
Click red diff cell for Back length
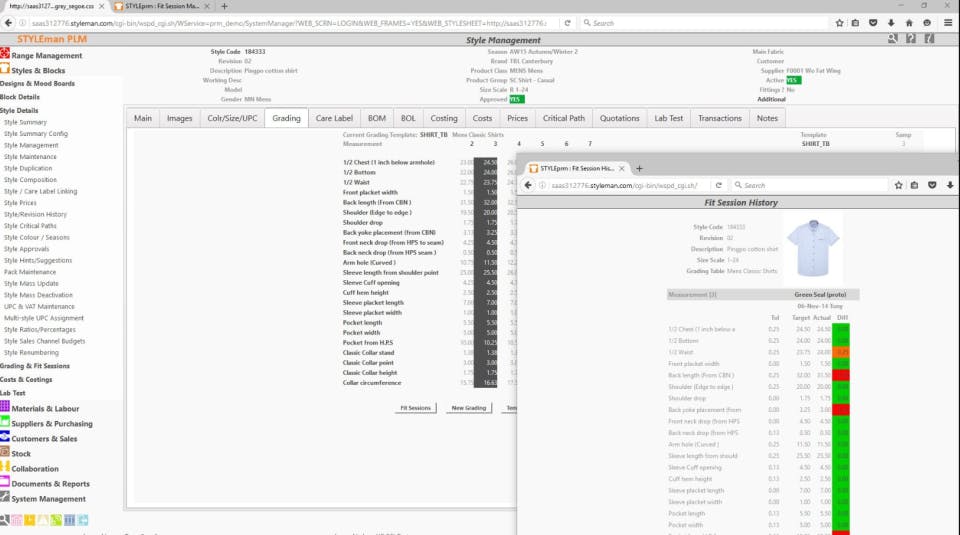tap(841, 375)
